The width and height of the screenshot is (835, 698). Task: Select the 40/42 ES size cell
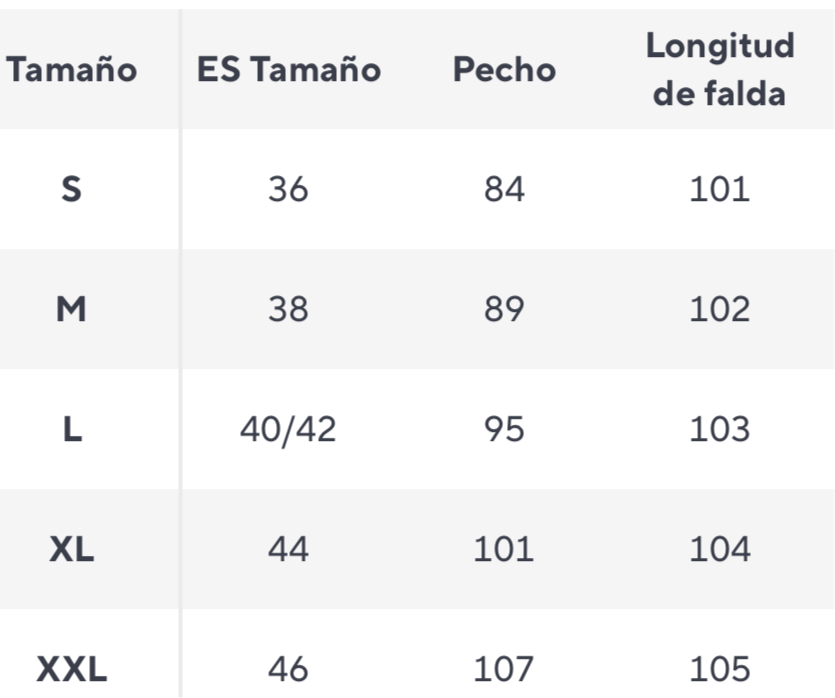point(288,430)
